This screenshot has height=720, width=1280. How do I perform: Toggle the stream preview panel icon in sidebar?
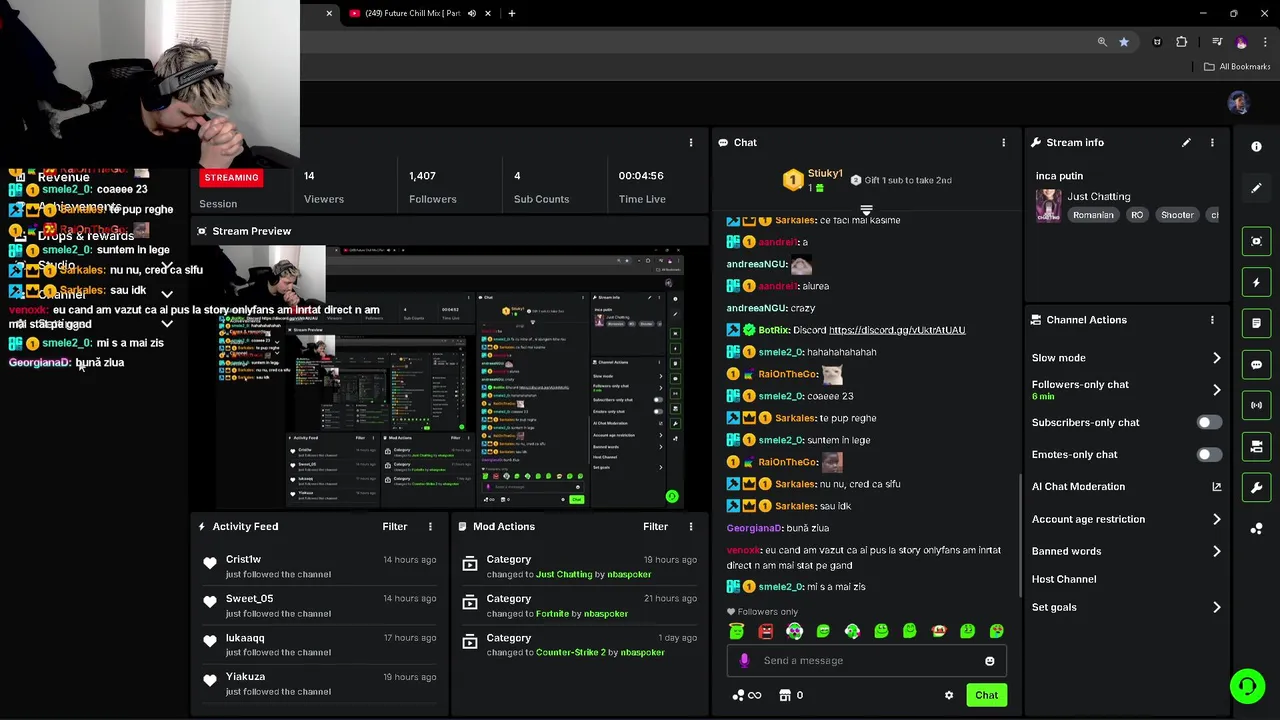(1256, 241)
